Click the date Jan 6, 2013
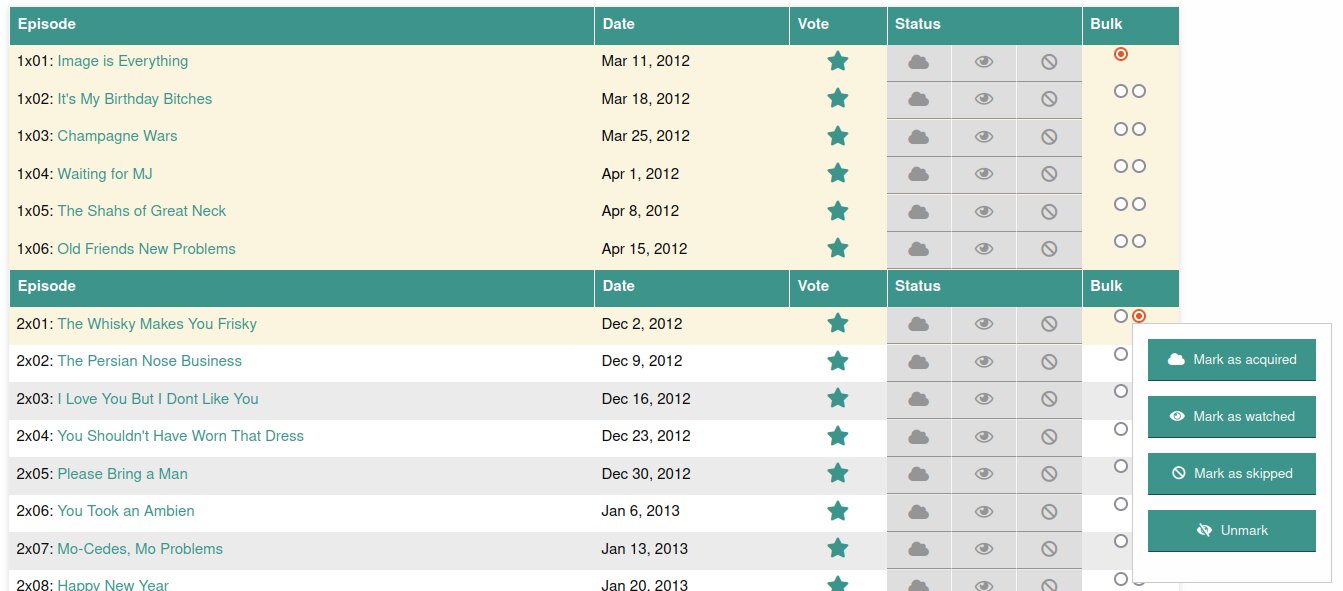This screenshot has height=591, width=1343. (x=641, y=511)
